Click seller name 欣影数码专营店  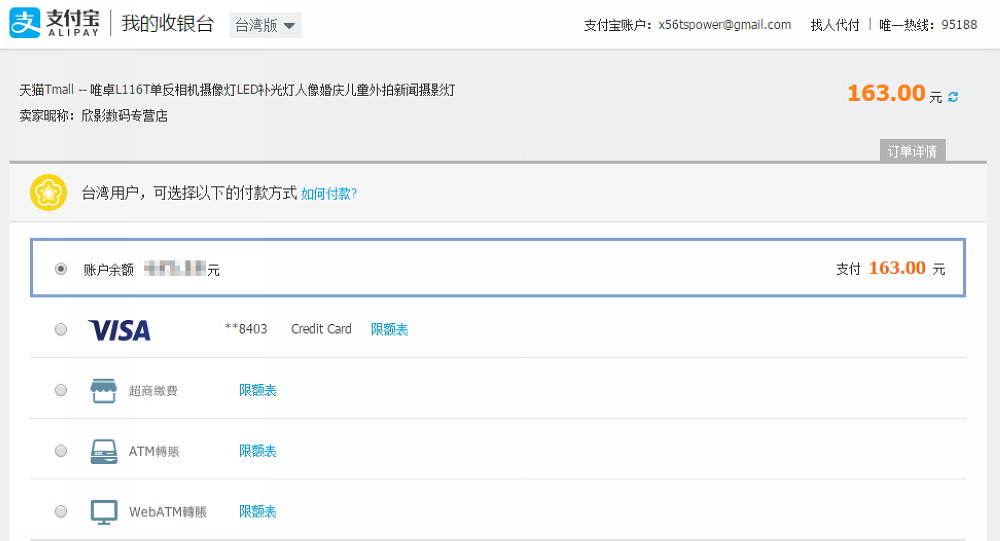point(124,115)
